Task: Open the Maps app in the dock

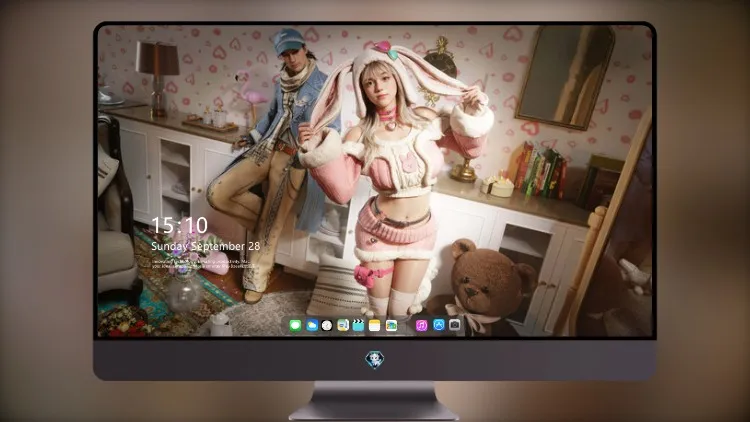Action: tap(343, 326)
